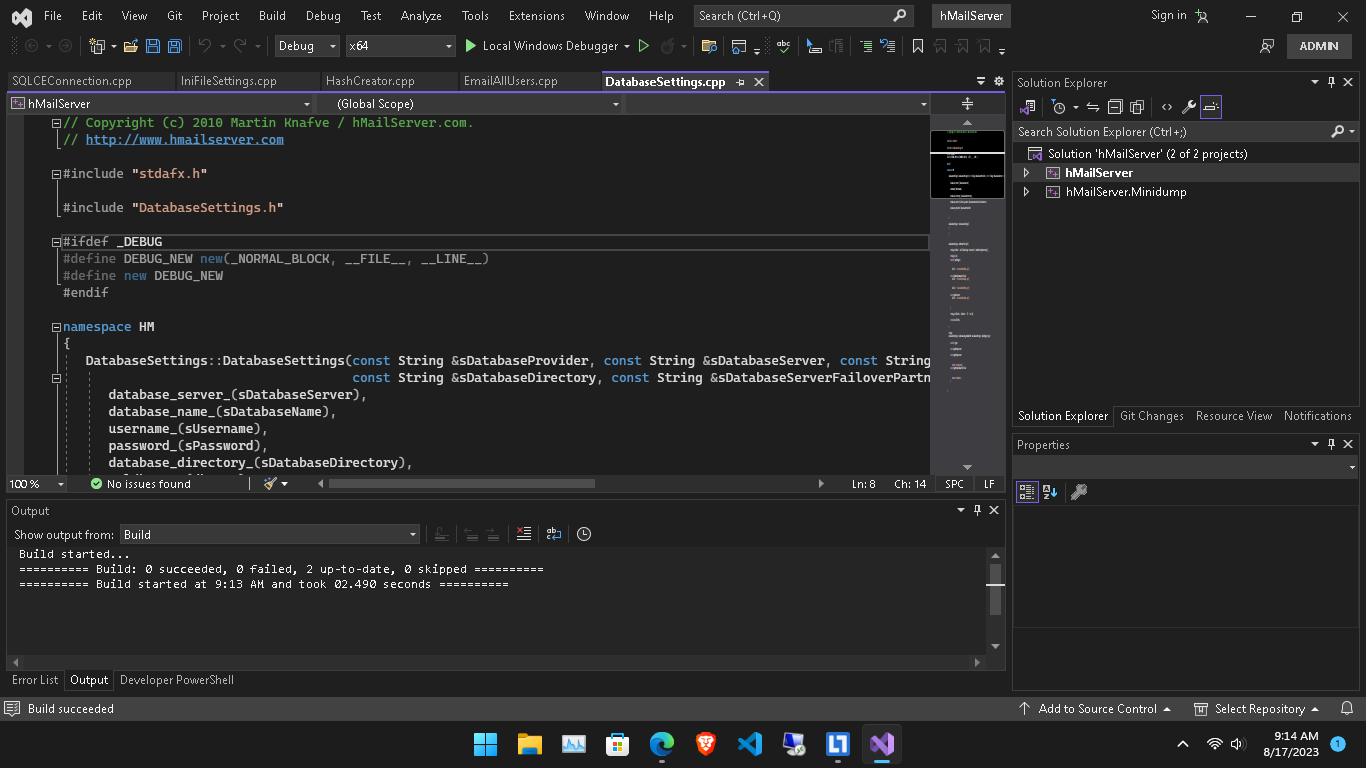Viewport: 1366px width, 768px height.
Task: Start the Local Windows Debugger
Action: (x=546, y=46)
